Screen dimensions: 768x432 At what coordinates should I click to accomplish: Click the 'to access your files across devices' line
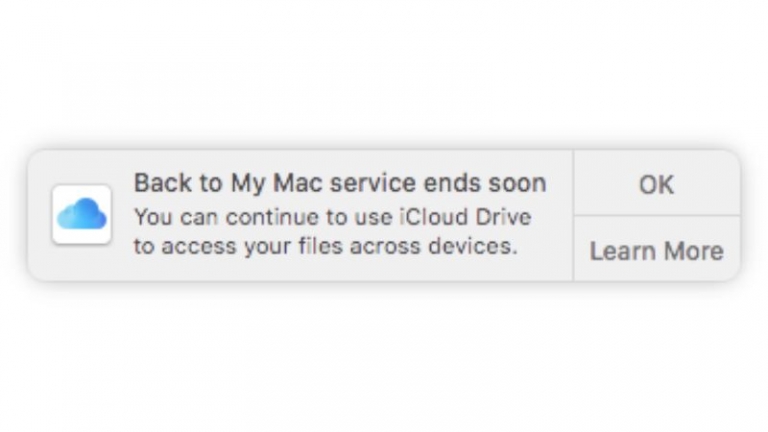click(x=326, y=246)
